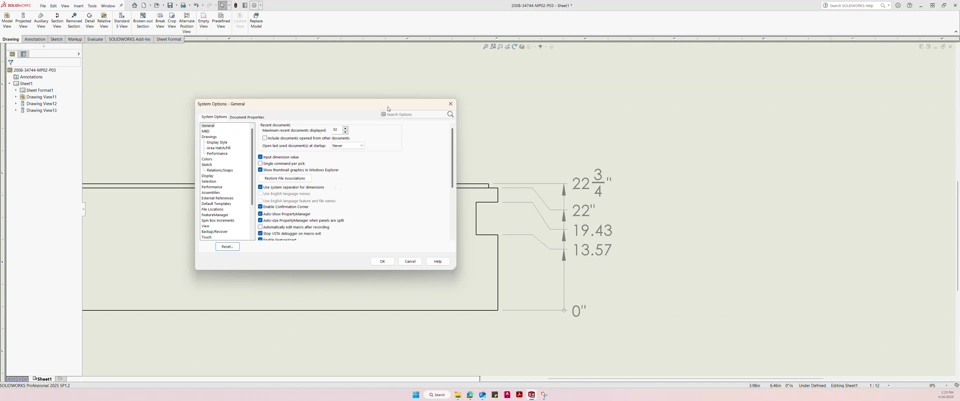Image resolution: width=960 pixels, height=401 pixels.
Task: Open Windows Start menu
Action: tap(416, 395)
